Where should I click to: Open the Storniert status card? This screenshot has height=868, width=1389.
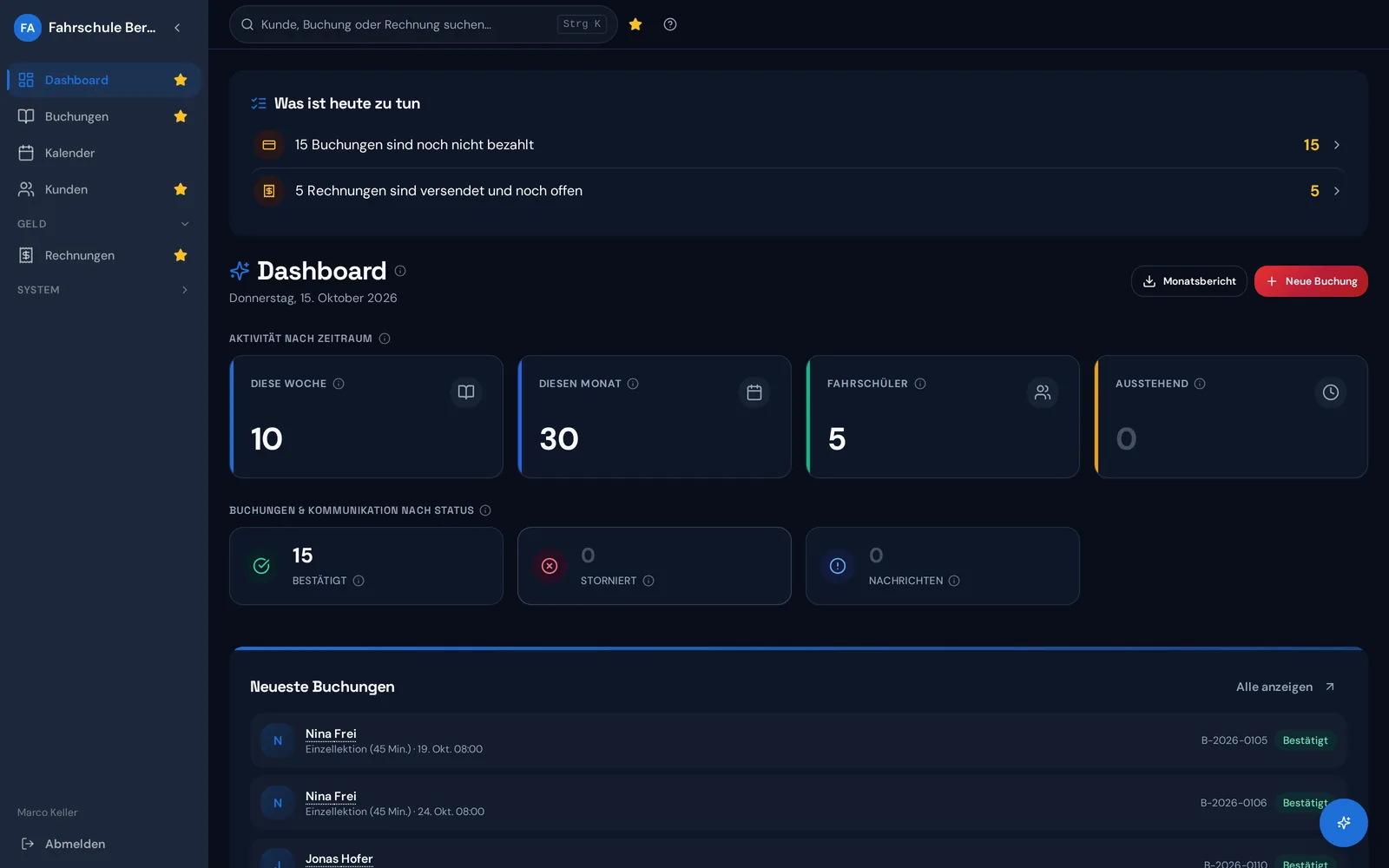tap(655, 566)
